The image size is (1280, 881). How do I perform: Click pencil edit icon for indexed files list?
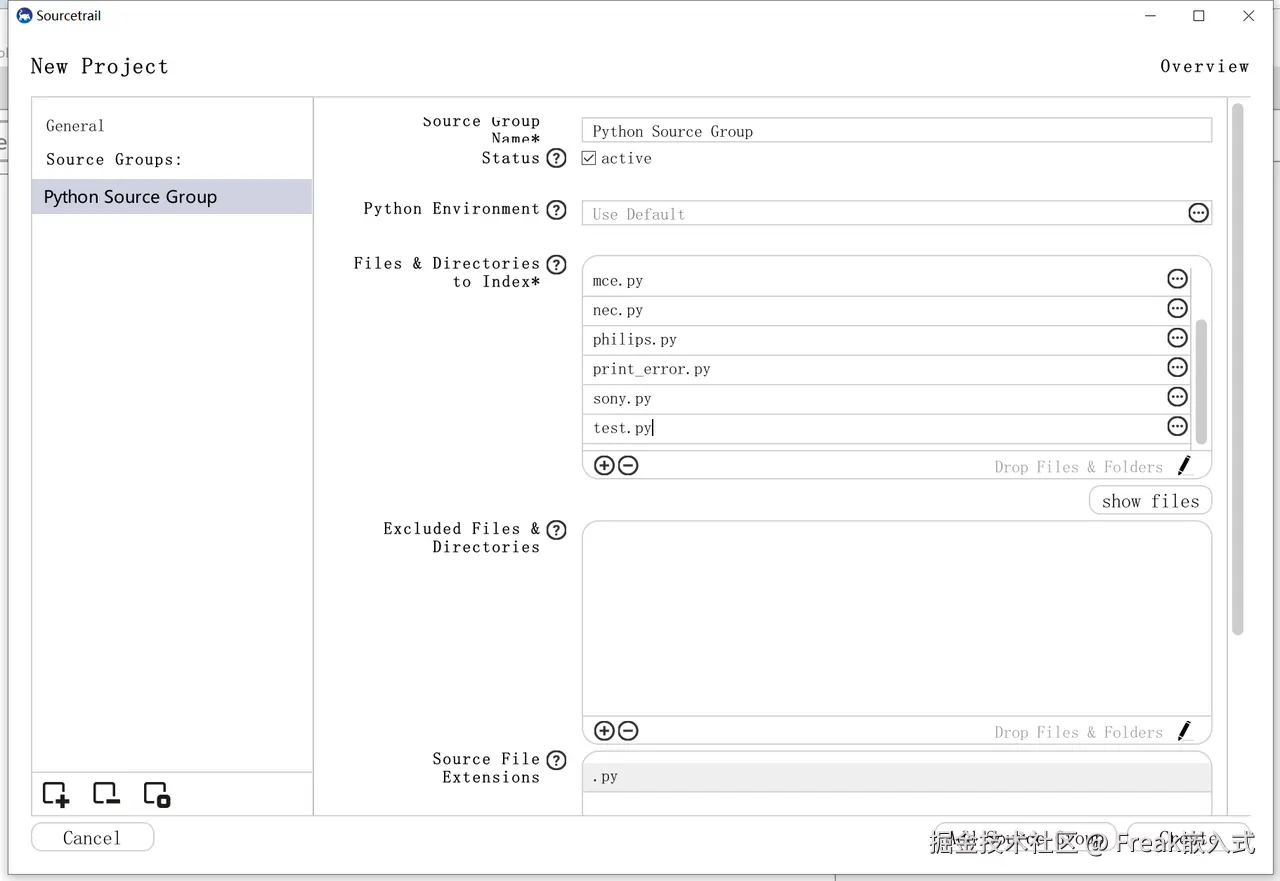pyautogui.click(x=1184, y=465)
